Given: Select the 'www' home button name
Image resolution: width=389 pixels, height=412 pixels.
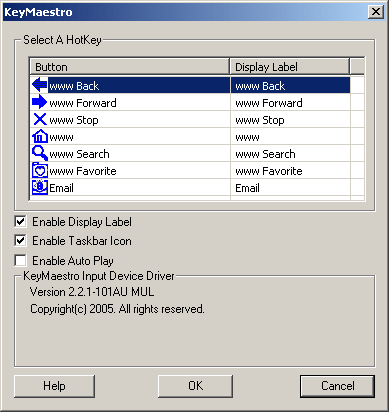Looking at the screenshot, I should click(x=61, y=137).
